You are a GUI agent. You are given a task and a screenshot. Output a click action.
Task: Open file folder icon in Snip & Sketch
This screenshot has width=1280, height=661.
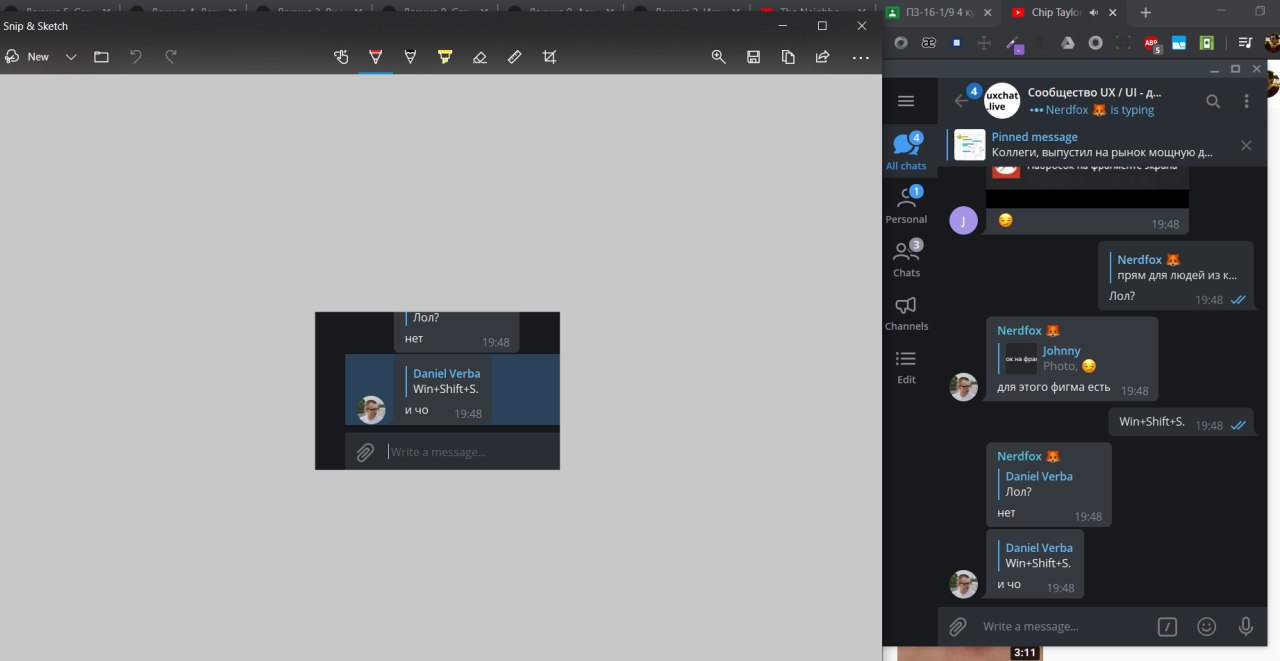(101, 57)
